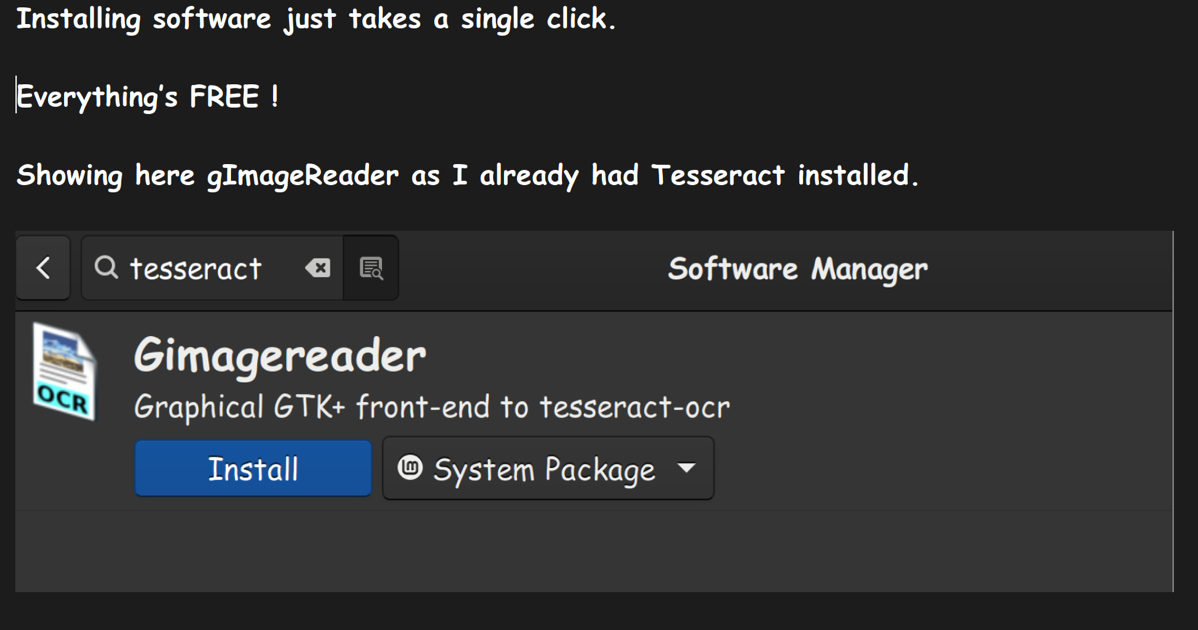The width and height of the screenshot is (1198, 630).
Task: Clear the tesseract search text
Action: pyautogui.click(x=317, y=267)
